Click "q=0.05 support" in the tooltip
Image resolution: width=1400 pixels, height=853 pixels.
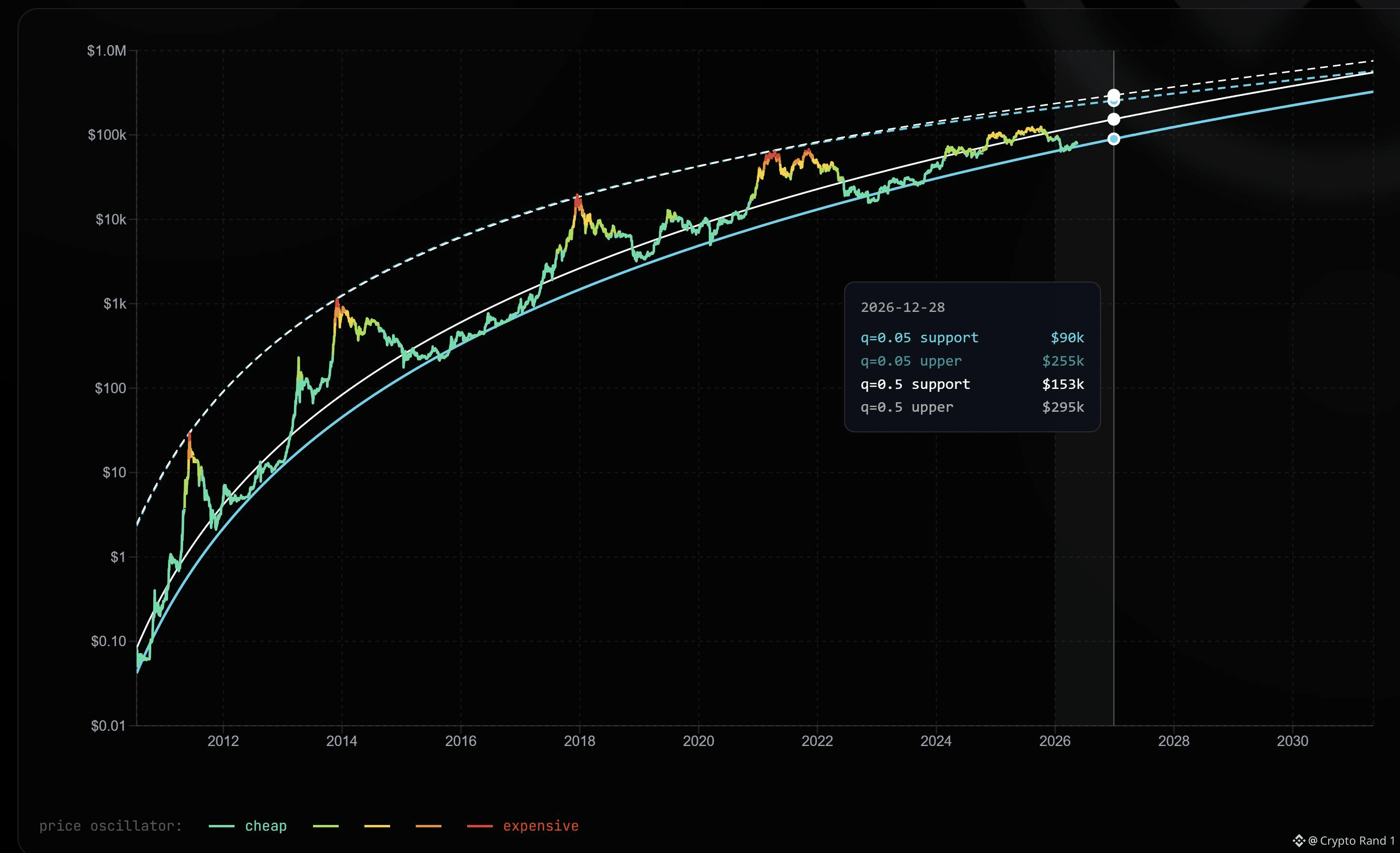[x=920, y=338]
